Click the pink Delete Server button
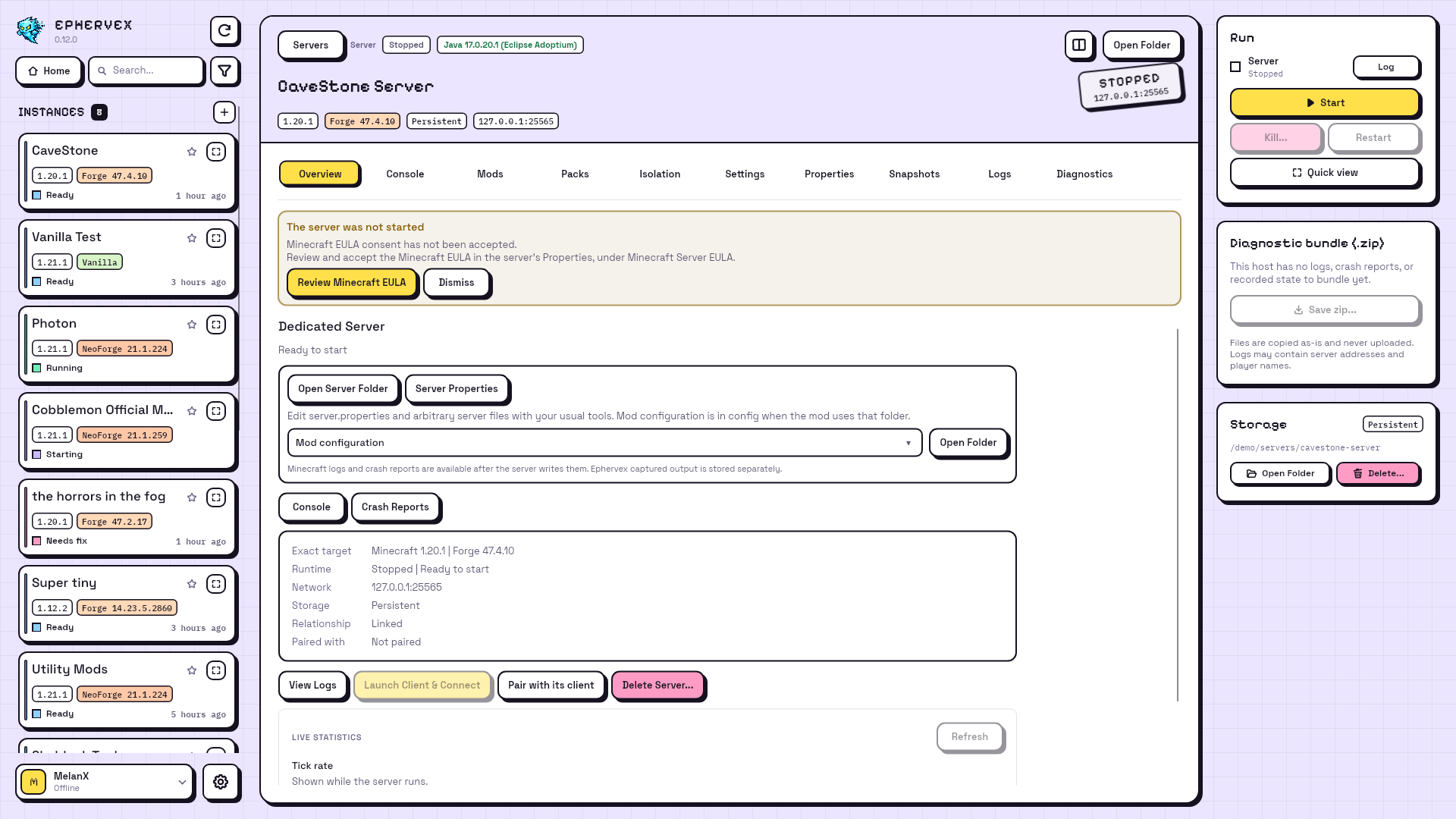 pos(657,685)
